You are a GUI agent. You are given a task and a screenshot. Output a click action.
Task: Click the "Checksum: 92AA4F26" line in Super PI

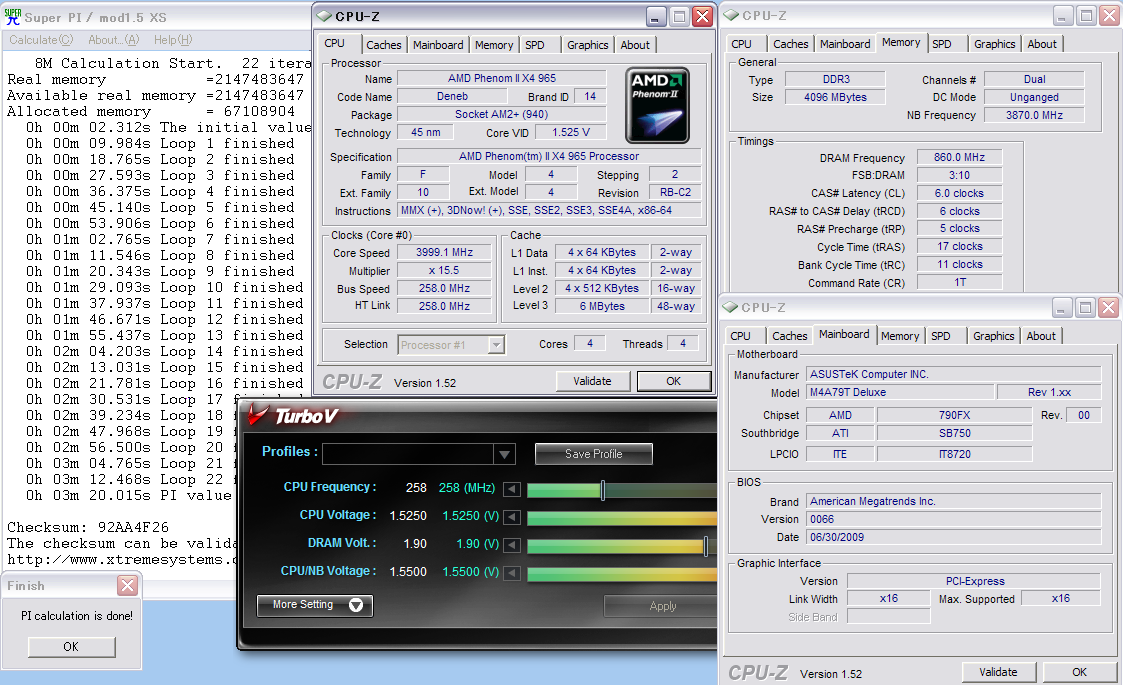pyautogui.click(x=88, y=527)
